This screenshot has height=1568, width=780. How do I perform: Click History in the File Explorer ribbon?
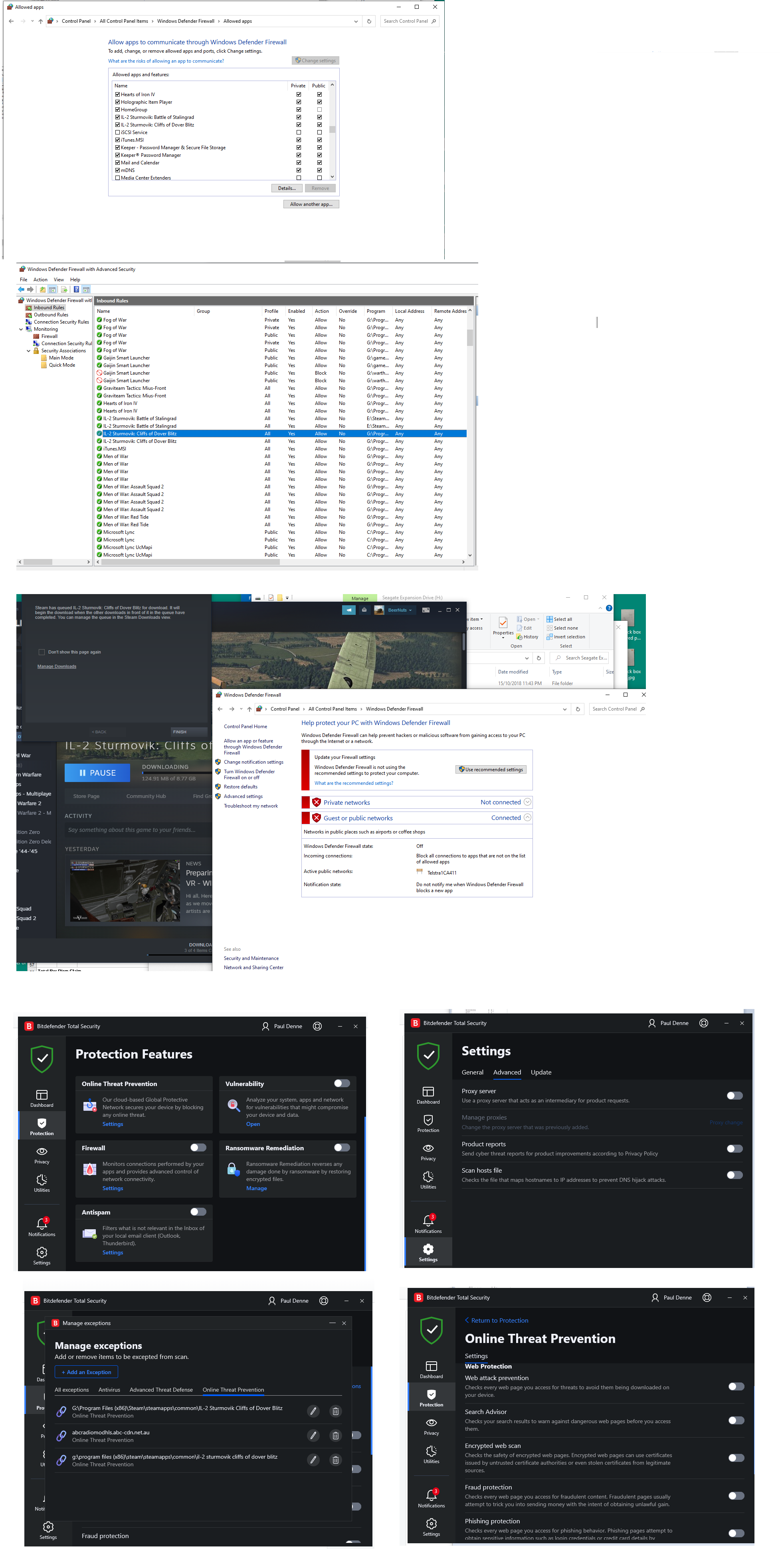pyautogui.click(x=527, y=637)
